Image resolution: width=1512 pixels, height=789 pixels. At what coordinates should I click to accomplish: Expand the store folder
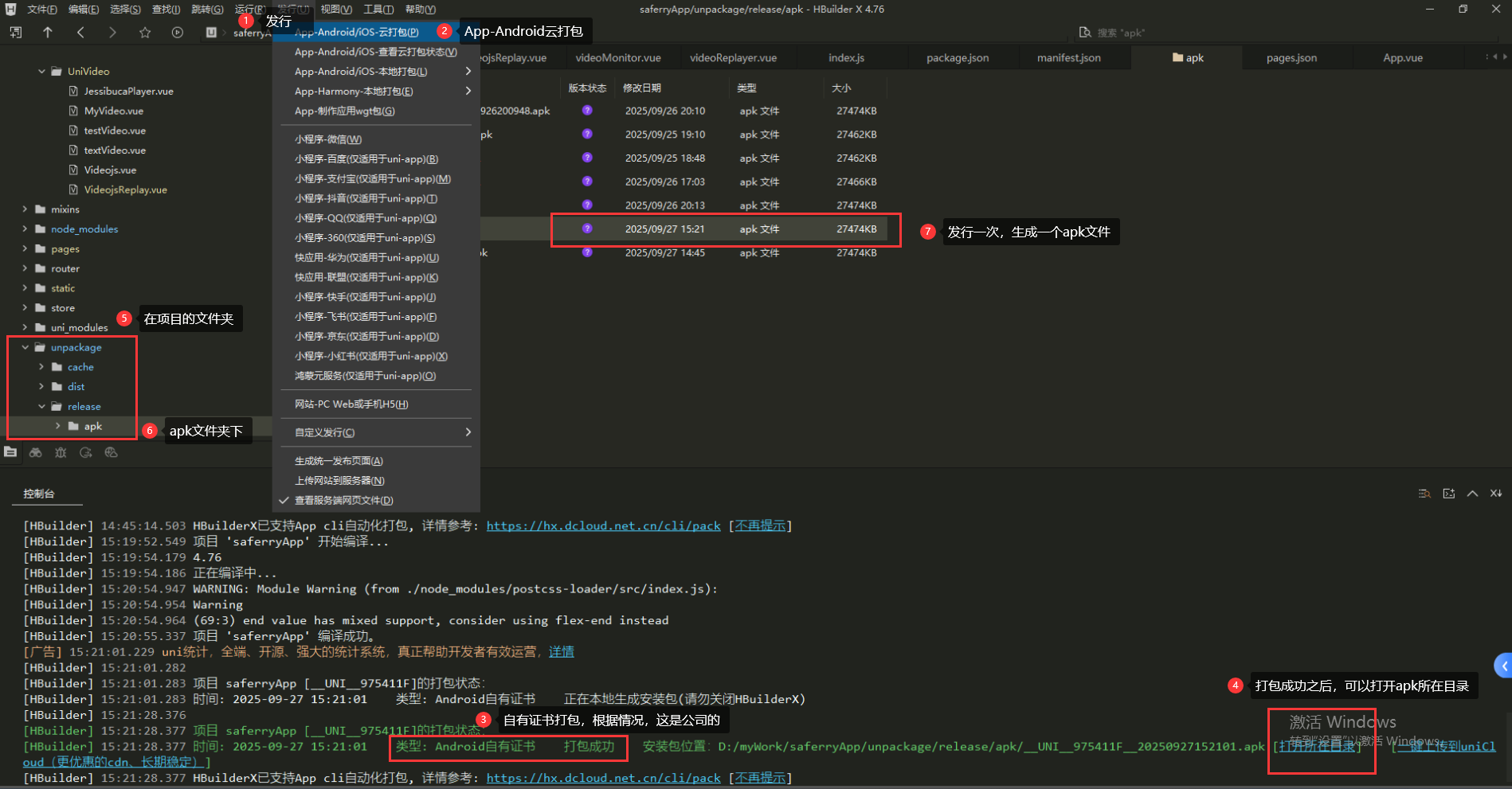25,308
